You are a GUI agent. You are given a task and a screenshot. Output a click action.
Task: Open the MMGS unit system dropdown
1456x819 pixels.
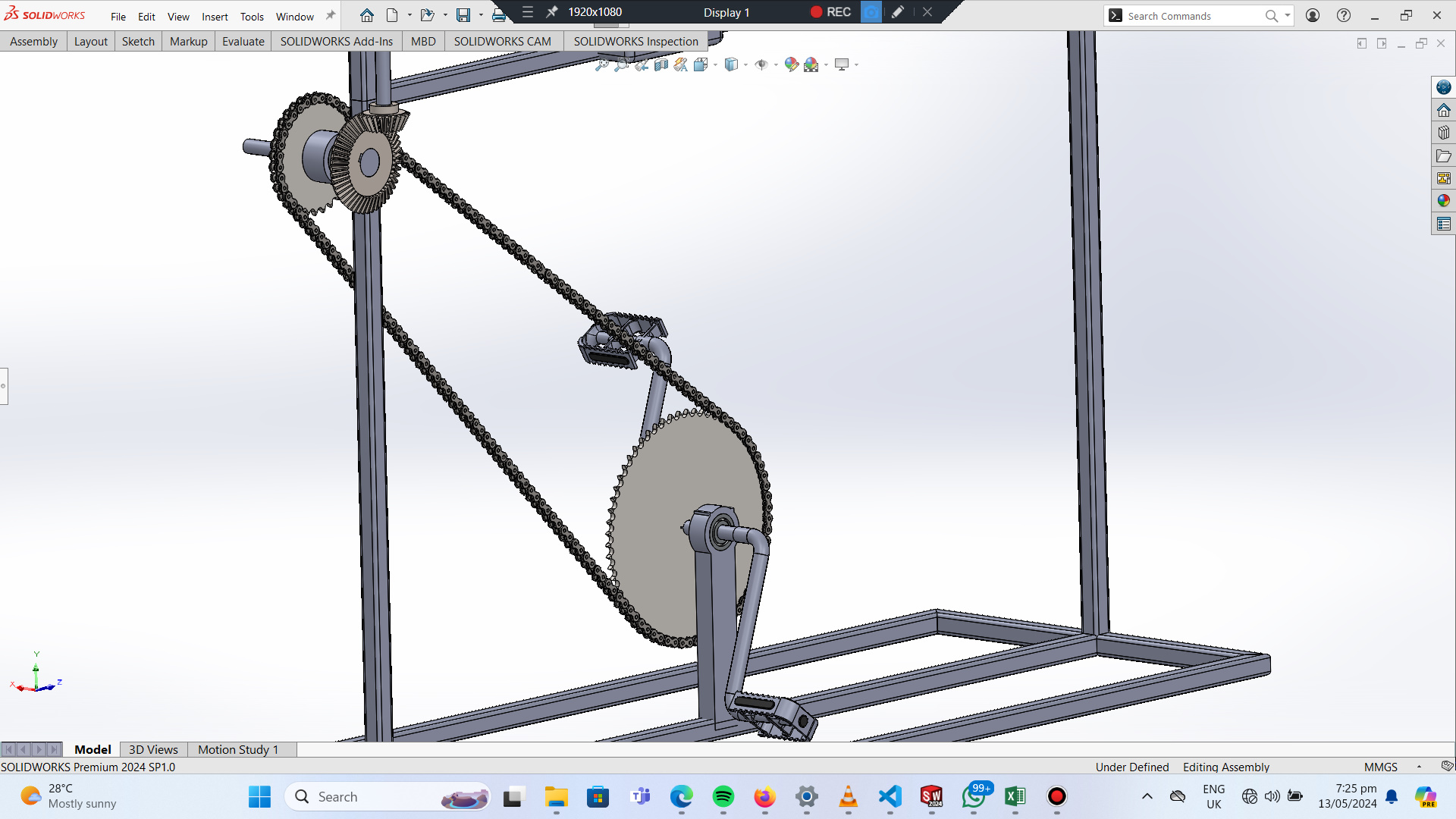pyautogui.click(x=1419, y=767)
